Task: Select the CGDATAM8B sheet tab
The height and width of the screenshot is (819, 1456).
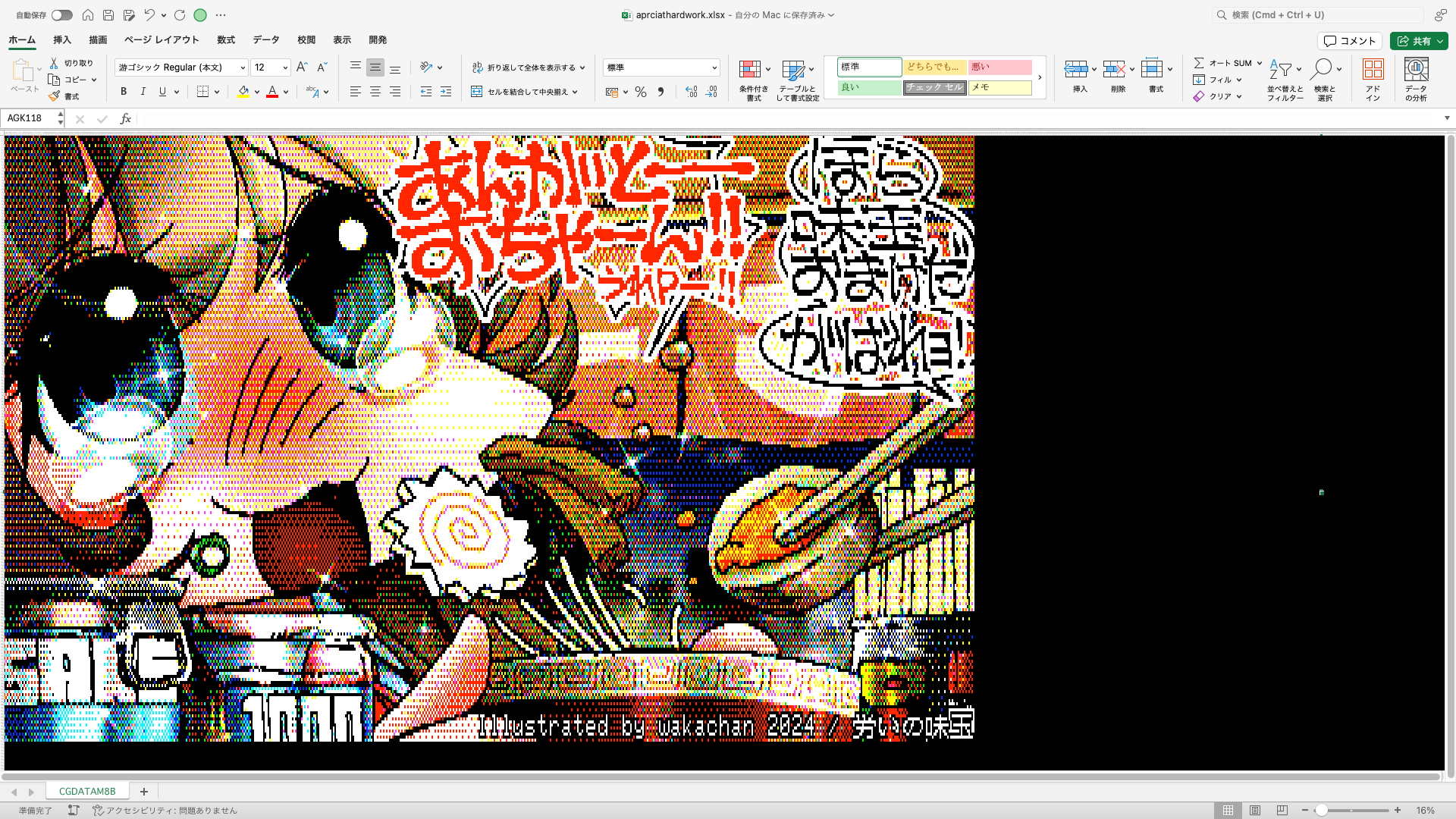Action: [x=87, y=791]
